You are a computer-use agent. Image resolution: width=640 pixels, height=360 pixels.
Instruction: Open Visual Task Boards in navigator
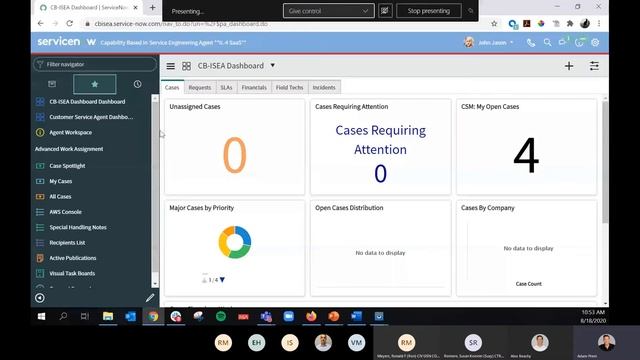coord(72,273)
